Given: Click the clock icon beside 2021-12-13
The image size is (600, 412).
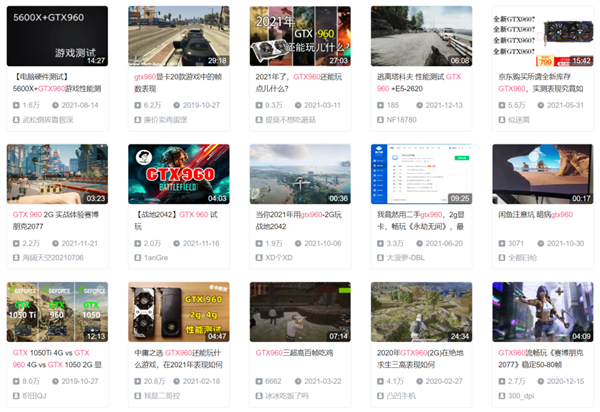Looking at the screenshot, I should tap(419, 105).
